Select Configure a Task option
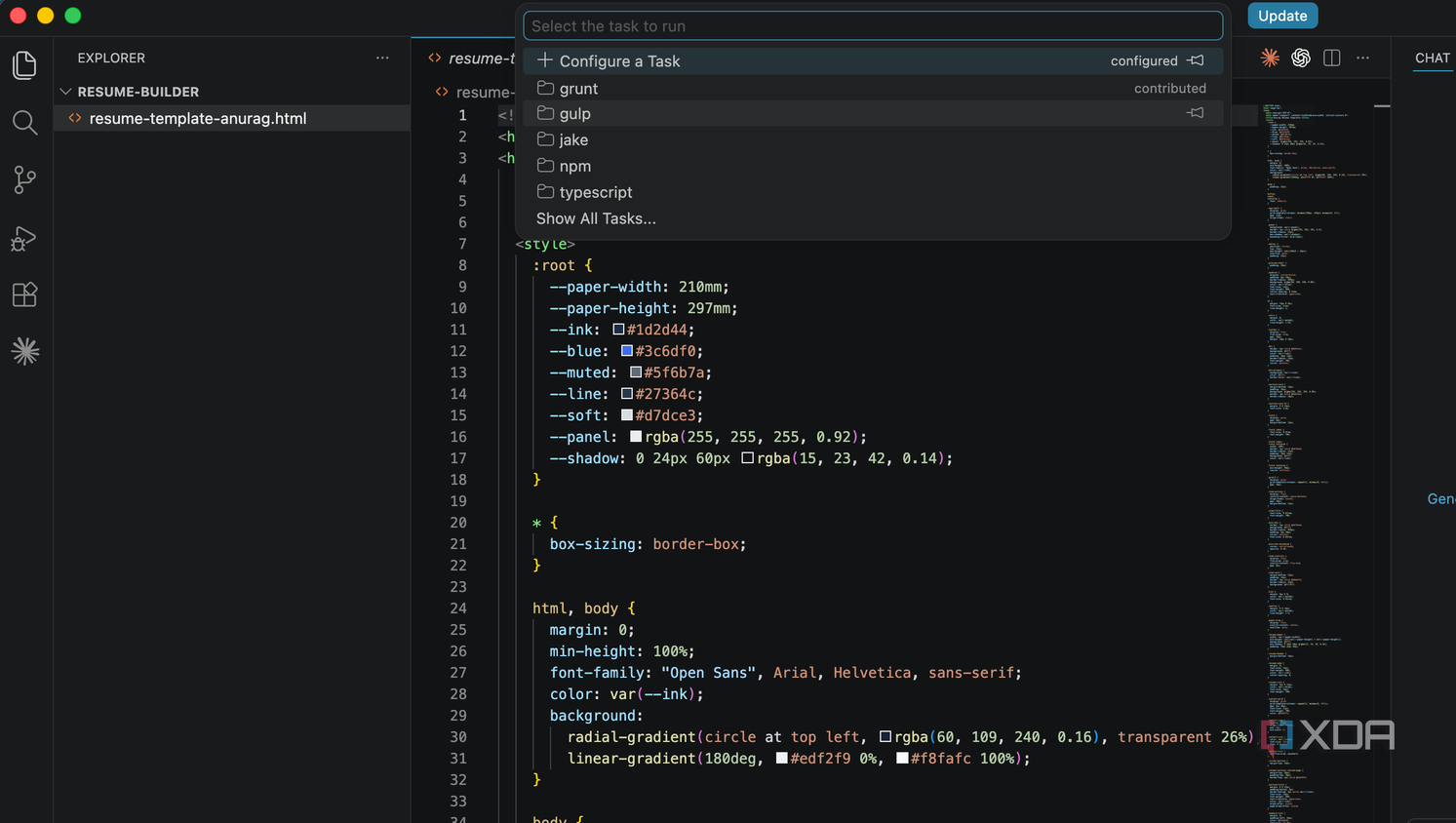Screen dimensions: 1456x823 point(873,60)
